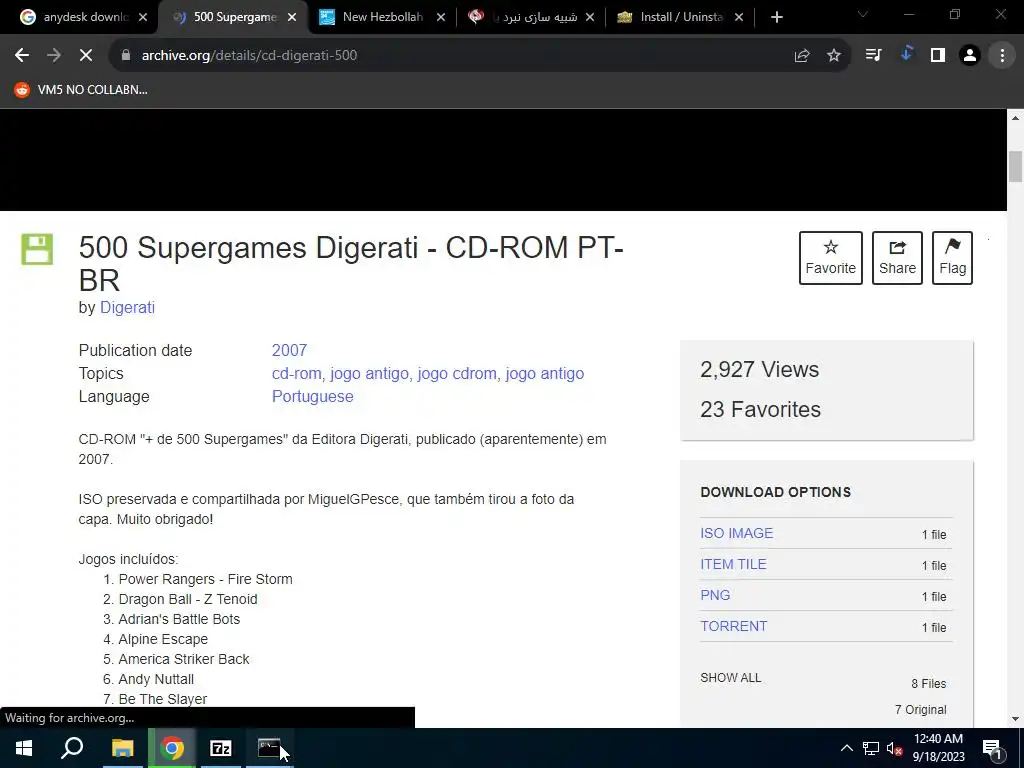The image size is (1024, 768).
Task: Open the ITEM TILE download option
Action: [x=733, y=564]
